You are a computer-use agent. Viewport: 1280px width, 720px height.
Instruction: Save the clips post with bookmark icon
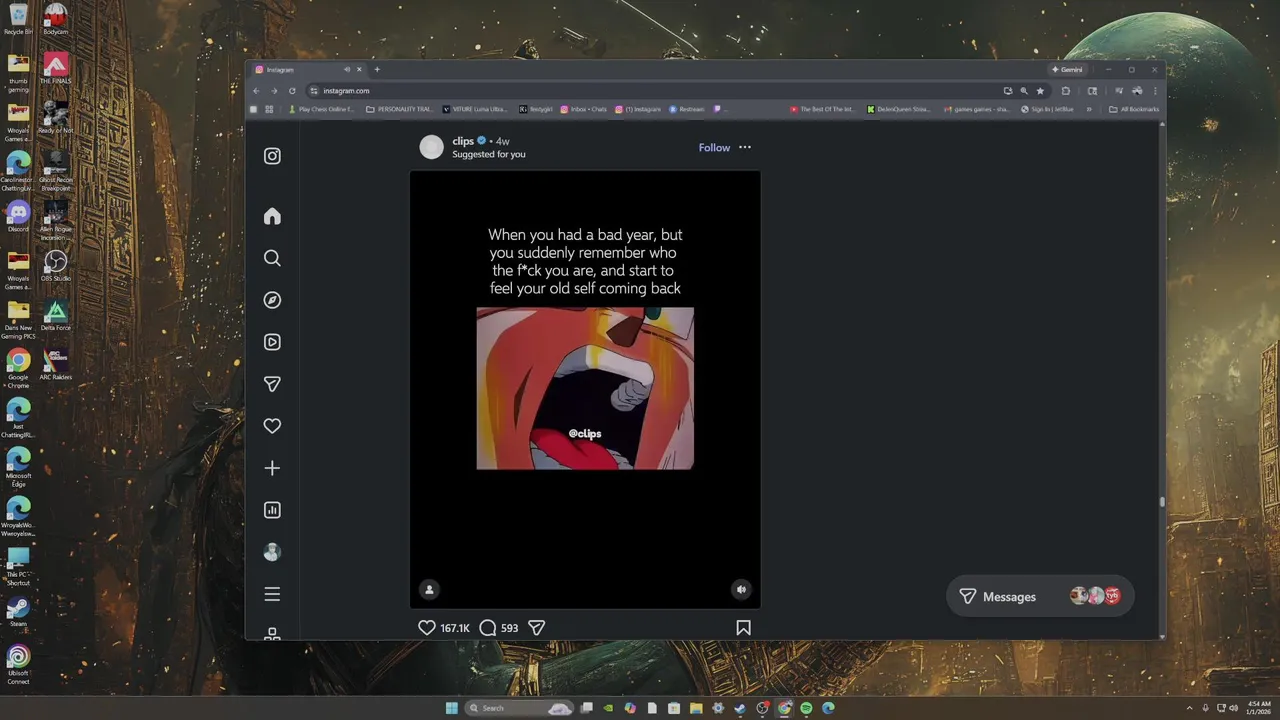pyautogui.click(x=744, y=628)
